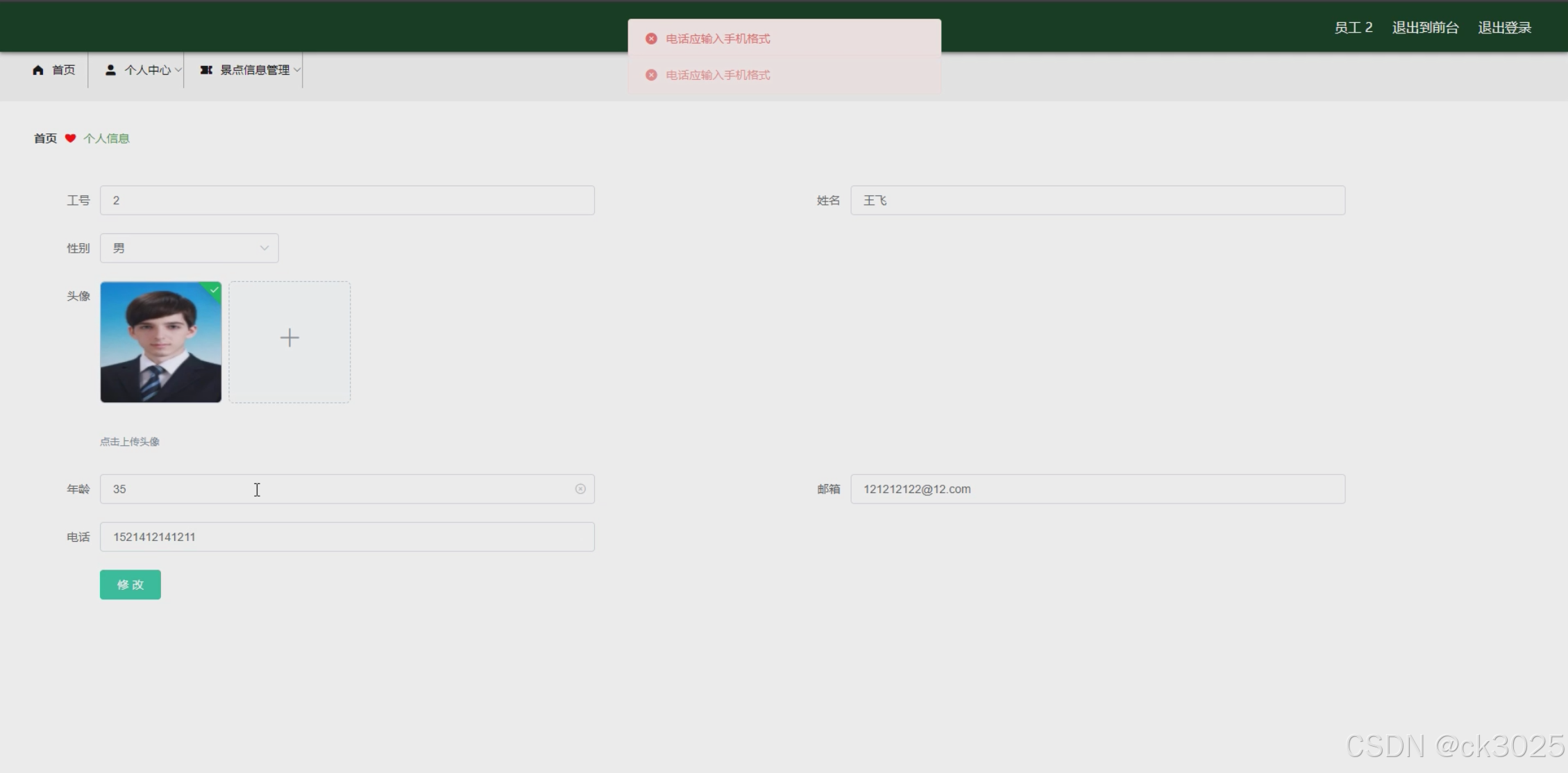Click the green checkmark badge on avatar
Screen dimensions: 1568x773
point(214,290)
